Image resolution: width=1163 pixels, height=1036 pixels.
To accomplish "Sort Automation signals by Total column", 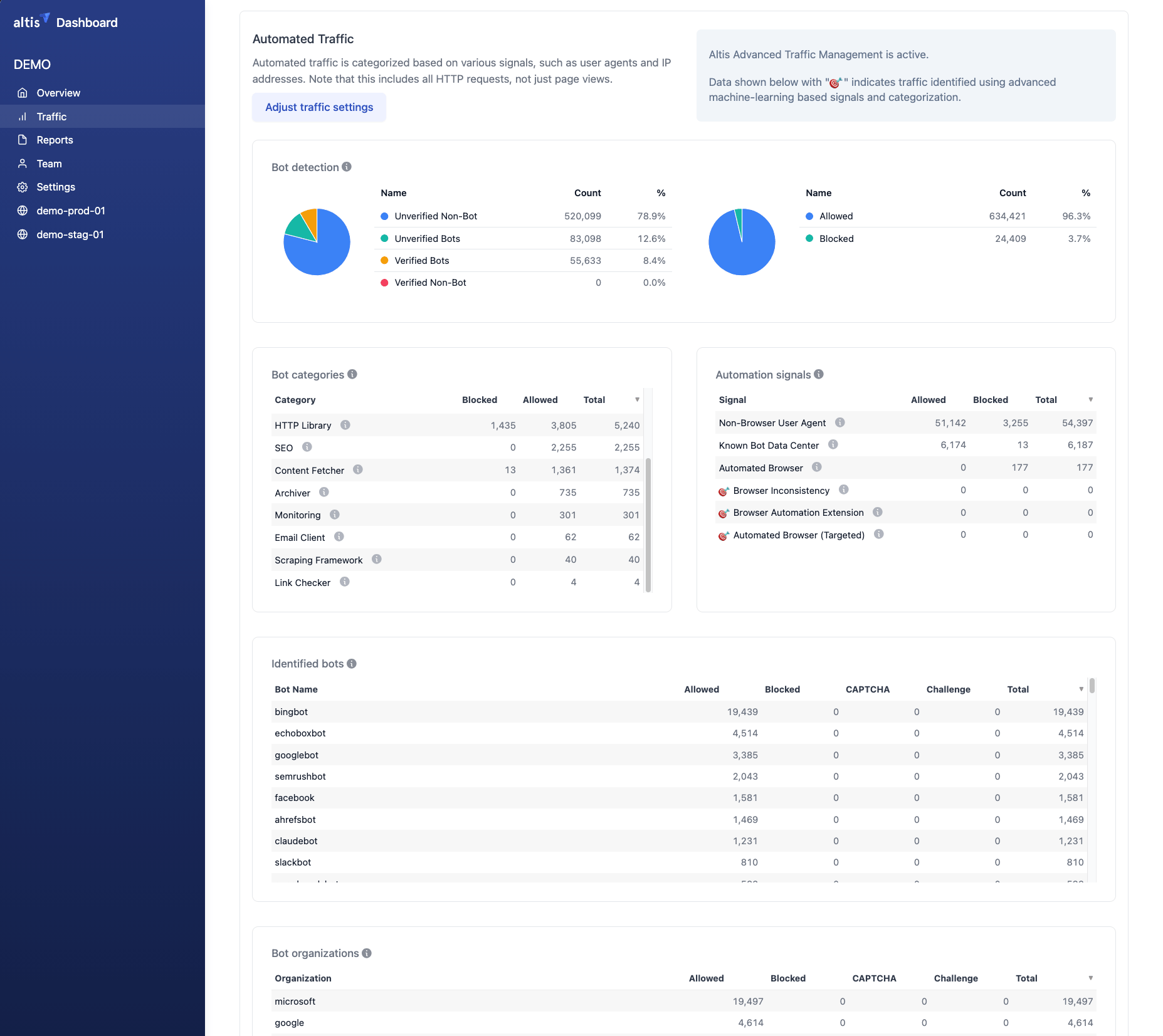I will pos(1046,400).
